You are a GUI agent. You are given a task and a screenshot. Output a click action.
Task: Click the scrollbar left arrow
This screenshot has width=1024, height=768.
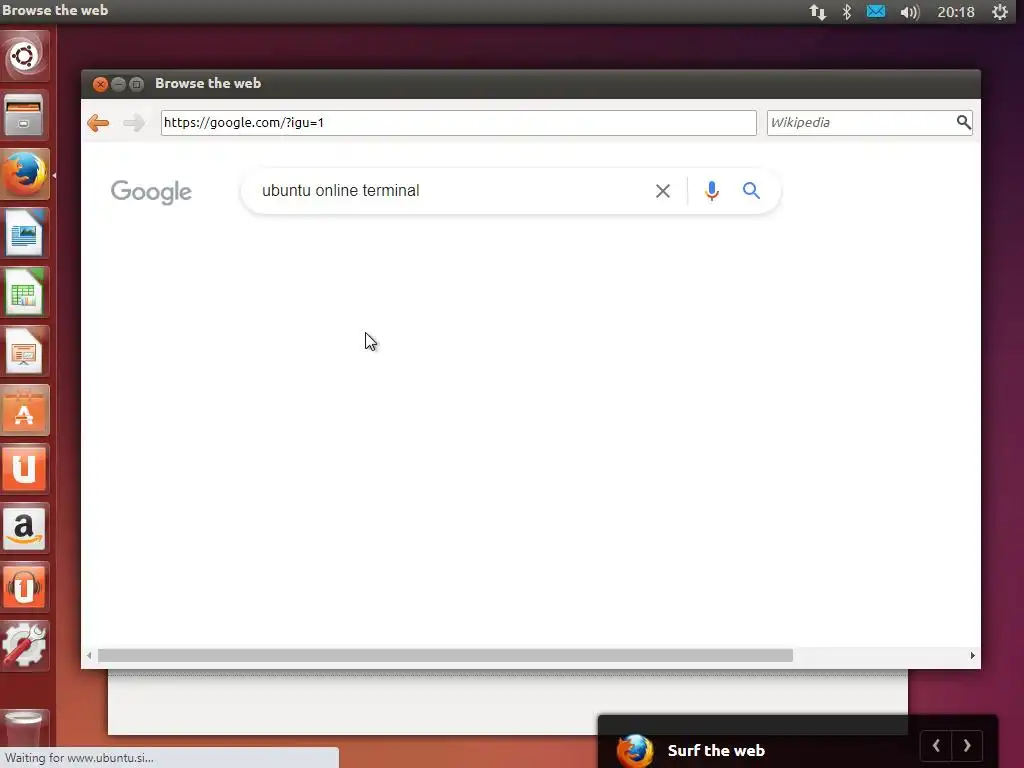tap(89, 655)
